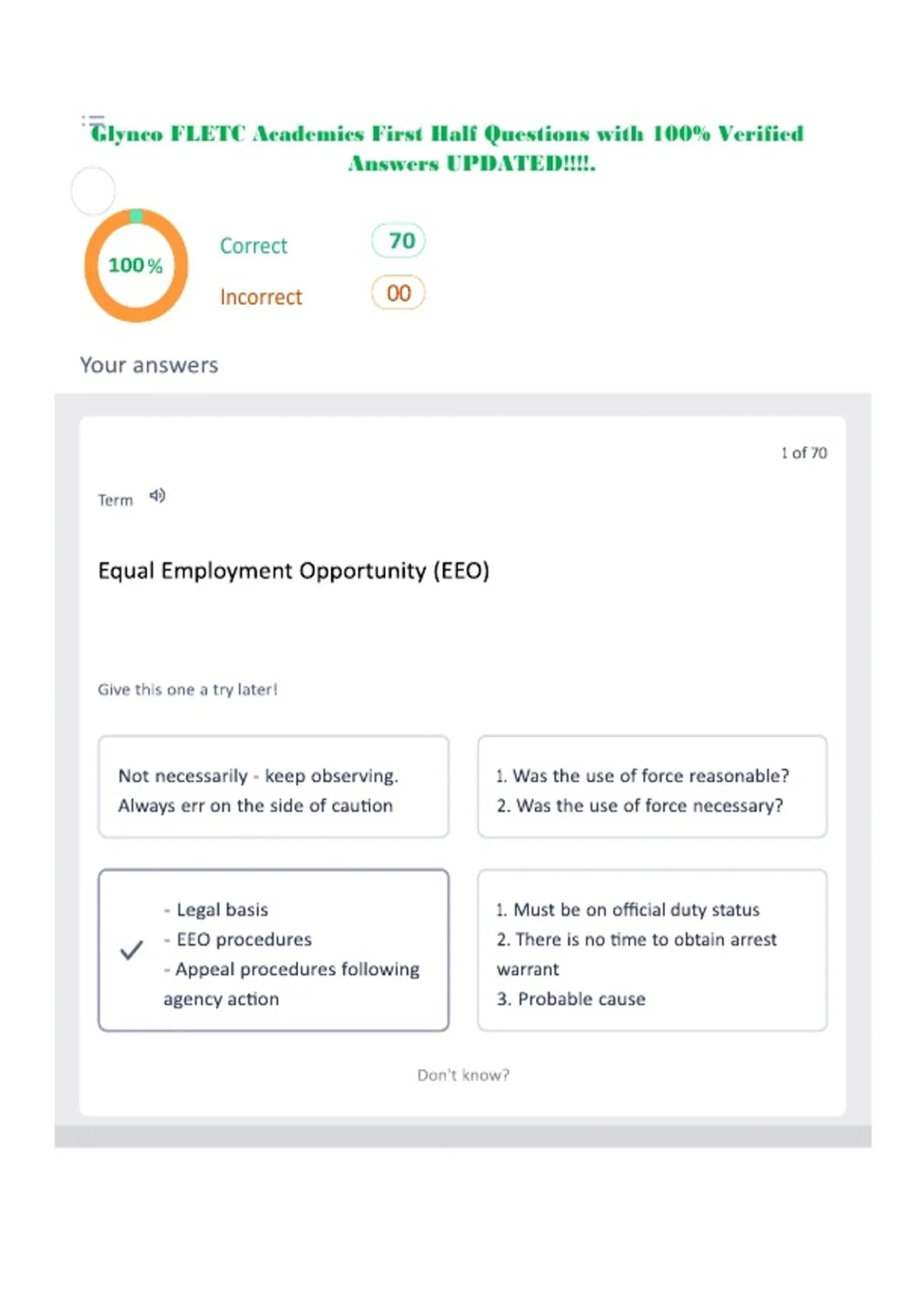
Task: Click 'Give this one a try later!' message
Action: (187, 689)
